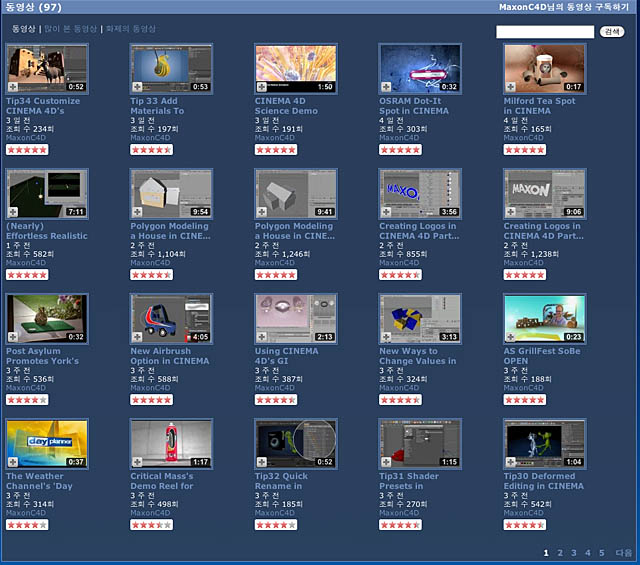Go to page 4 of videos
640x565 pixels.
[x=588, y=553]
